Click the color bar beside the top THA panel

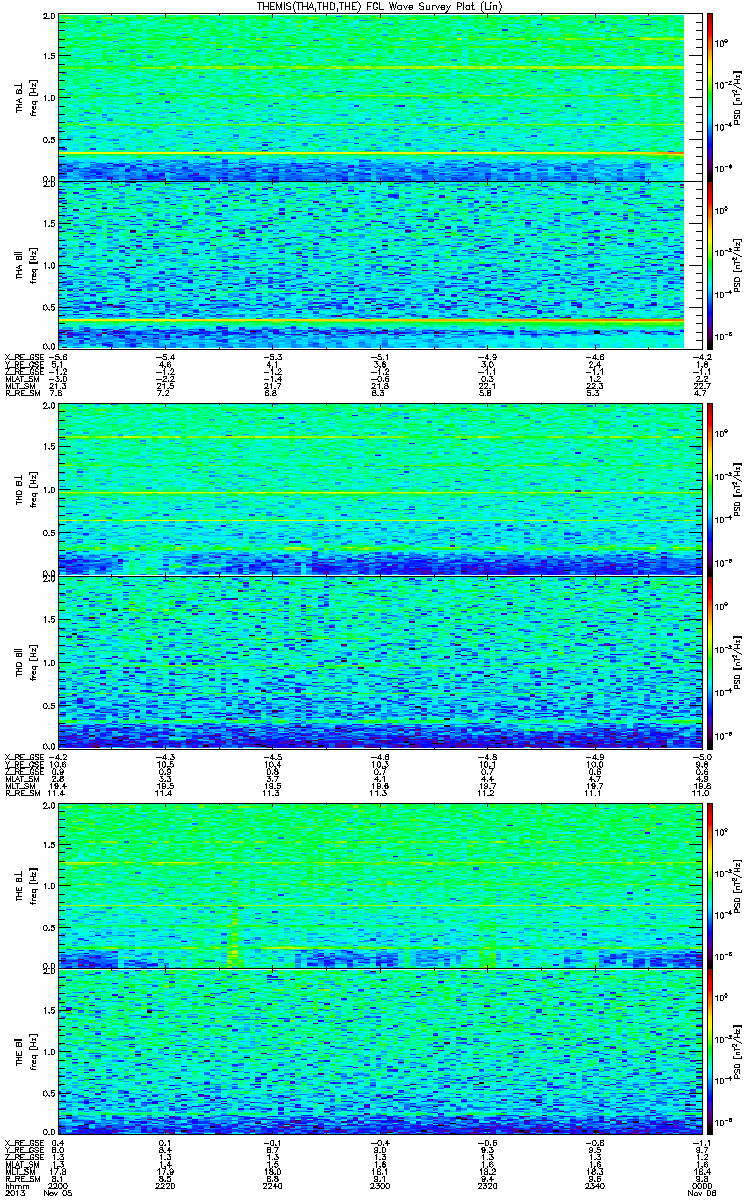click(710, 97)
